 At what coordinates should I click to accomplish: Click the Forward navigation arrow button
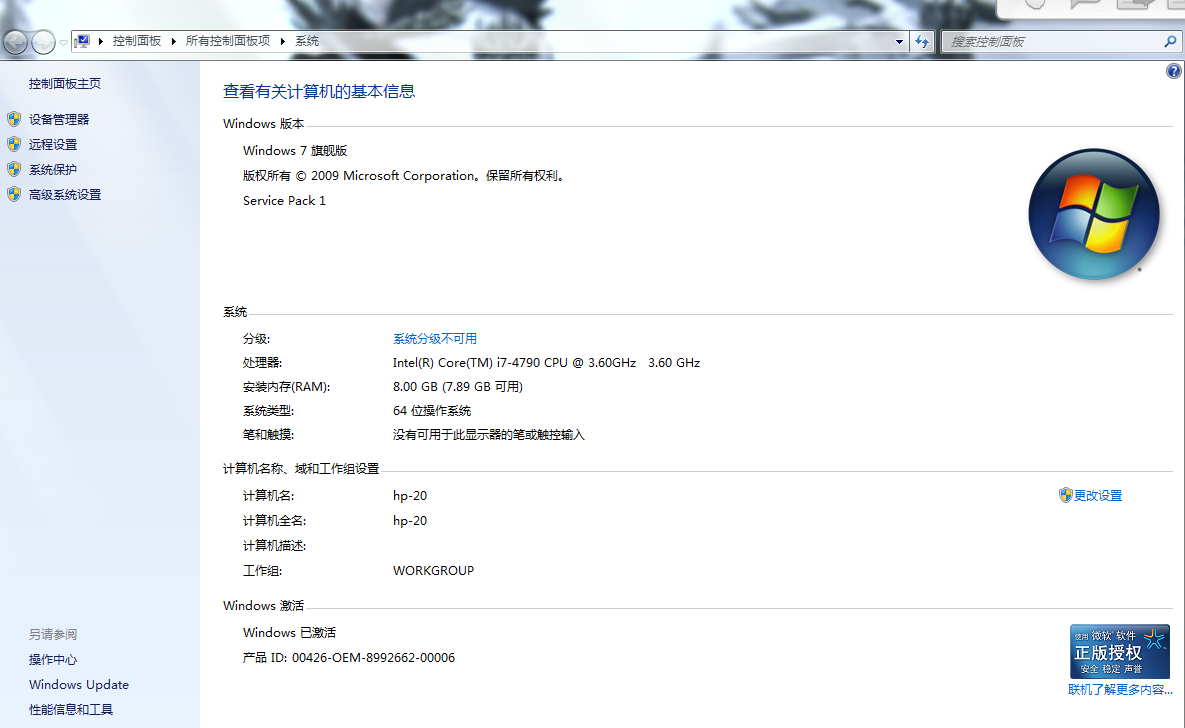(x=43, y=42)
